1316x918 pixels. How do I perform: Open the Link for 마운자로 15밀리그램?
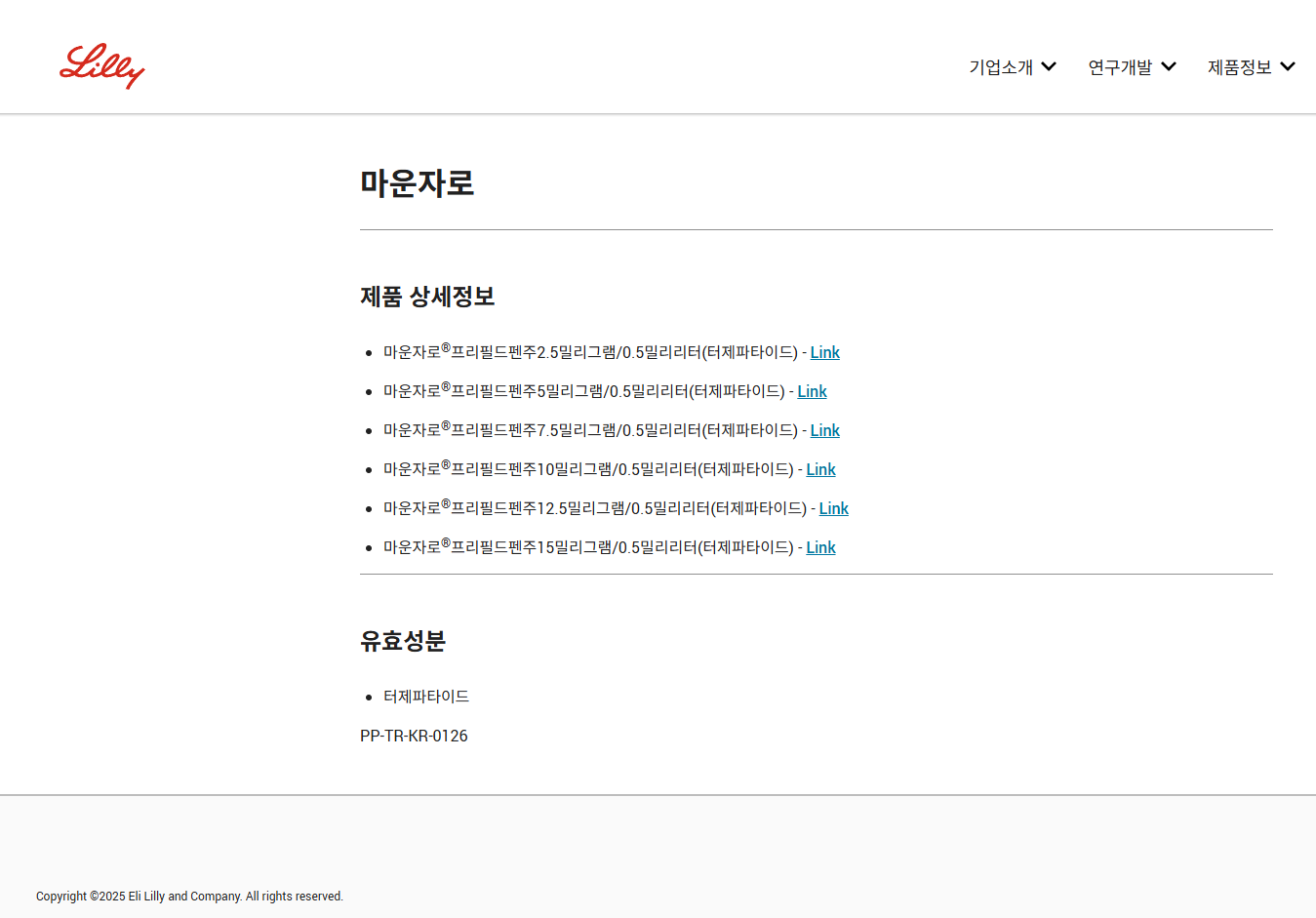pos(821,547)
